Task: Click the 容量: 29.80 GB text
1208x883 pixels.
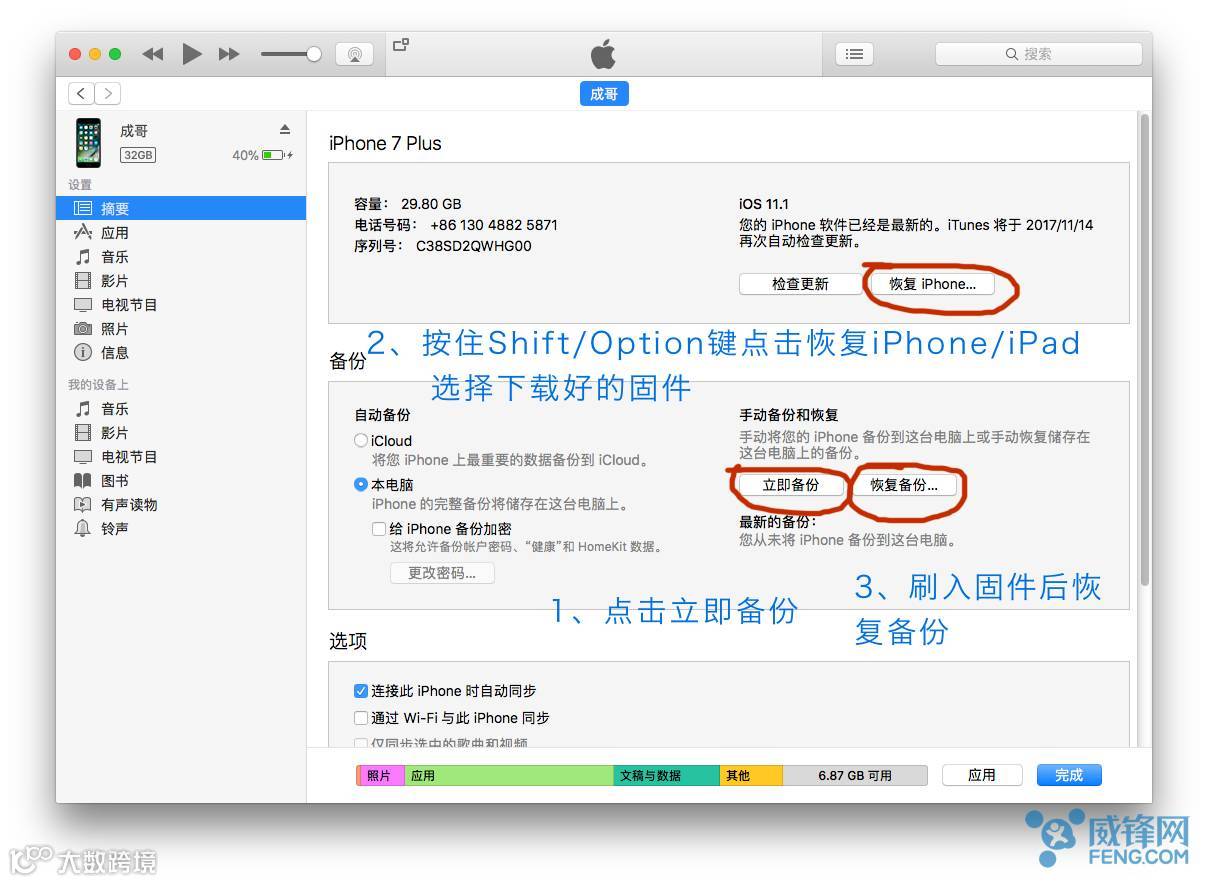Action: 407,204
